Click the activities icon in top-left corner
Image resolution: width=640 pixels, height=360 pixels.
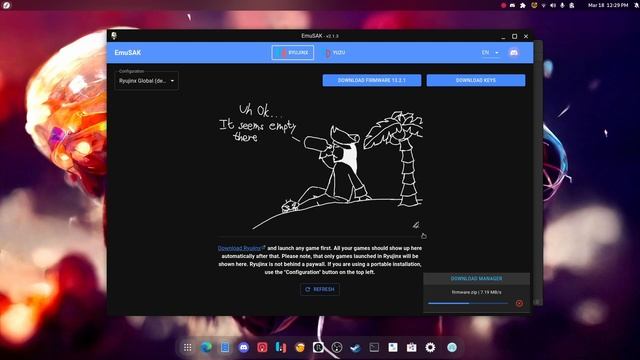point(6,5)
